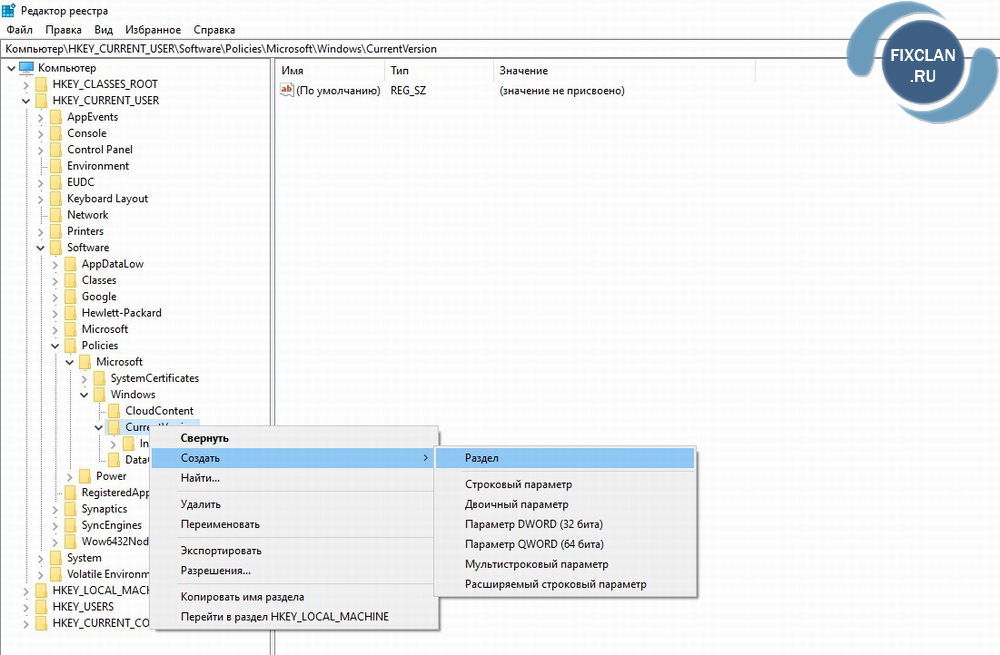Image resolution: width=1000 pixels, height=655 pixels.
Task: Click the SystemCertificates folder icon
Action: [x=100, y=378]
